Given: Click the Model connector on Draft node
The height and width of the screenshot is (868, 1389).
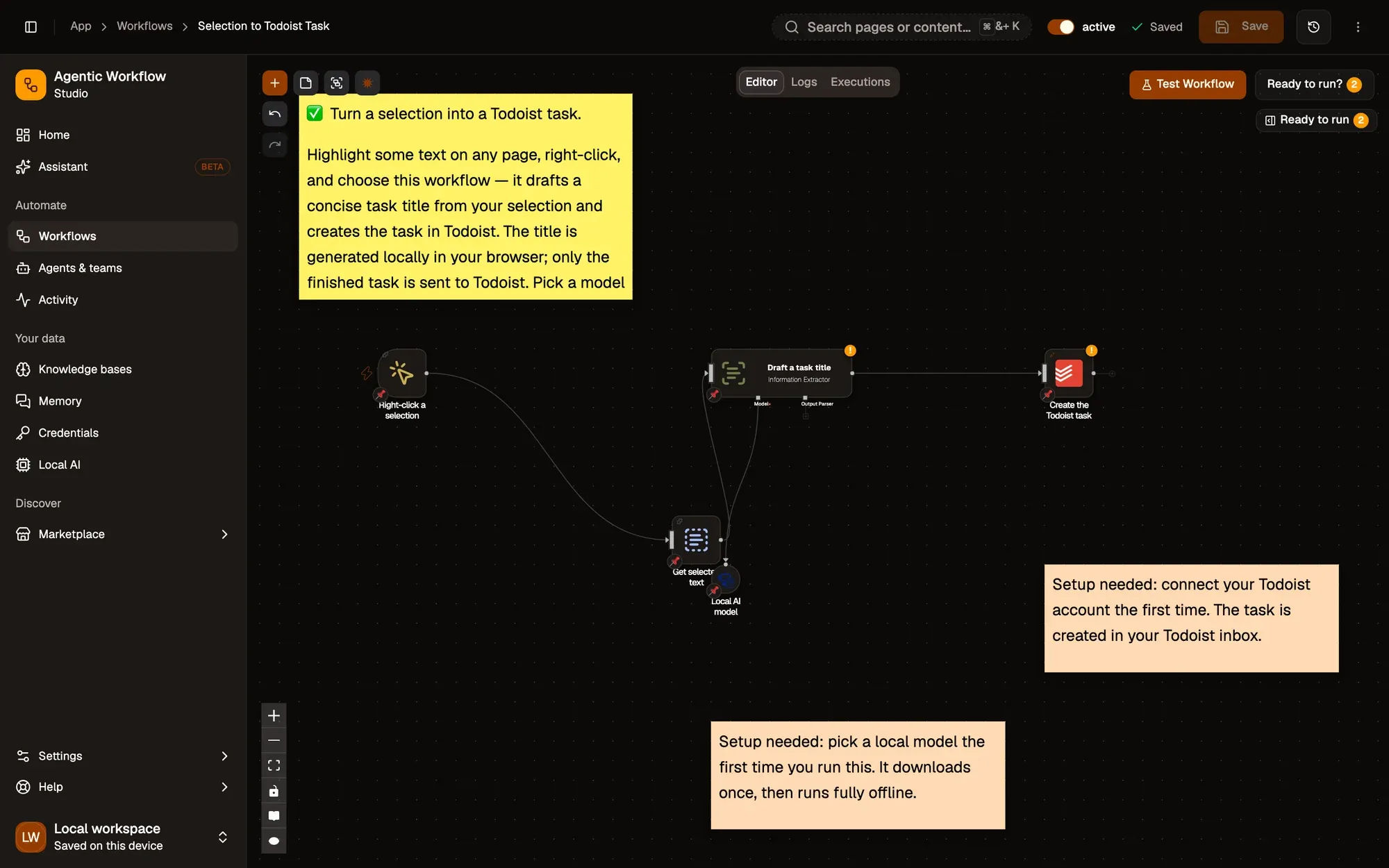Looking at the screenshot, I should pos(758,399).
